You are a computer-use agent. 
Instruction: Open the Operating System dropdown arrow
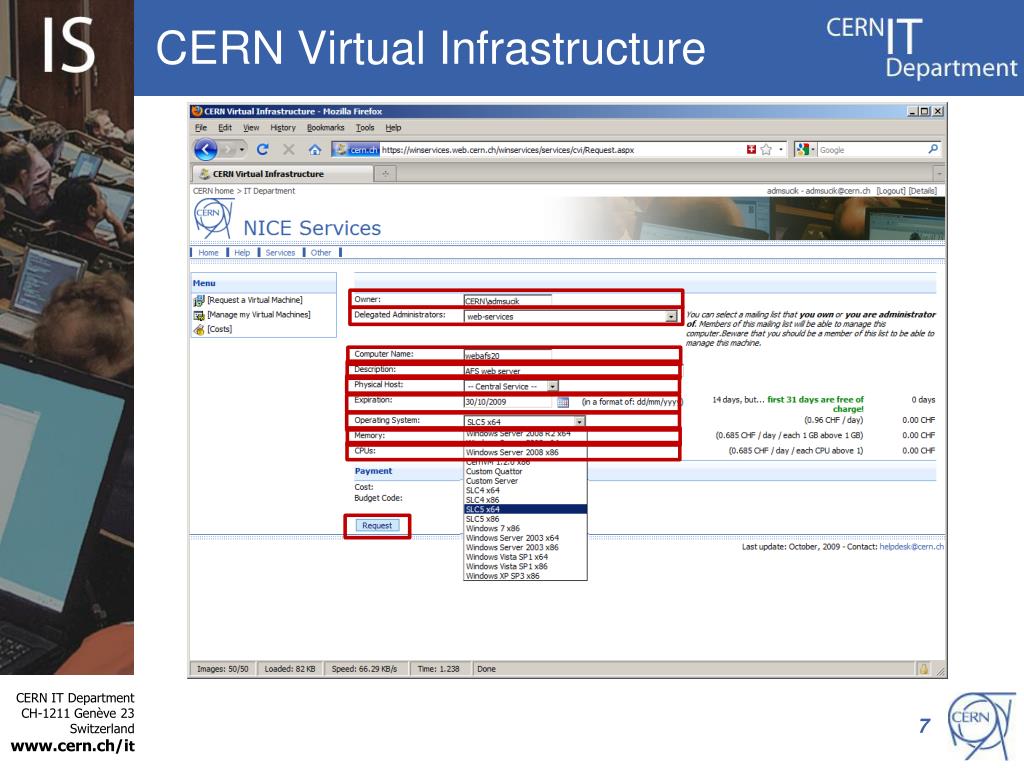pos(579,422)
